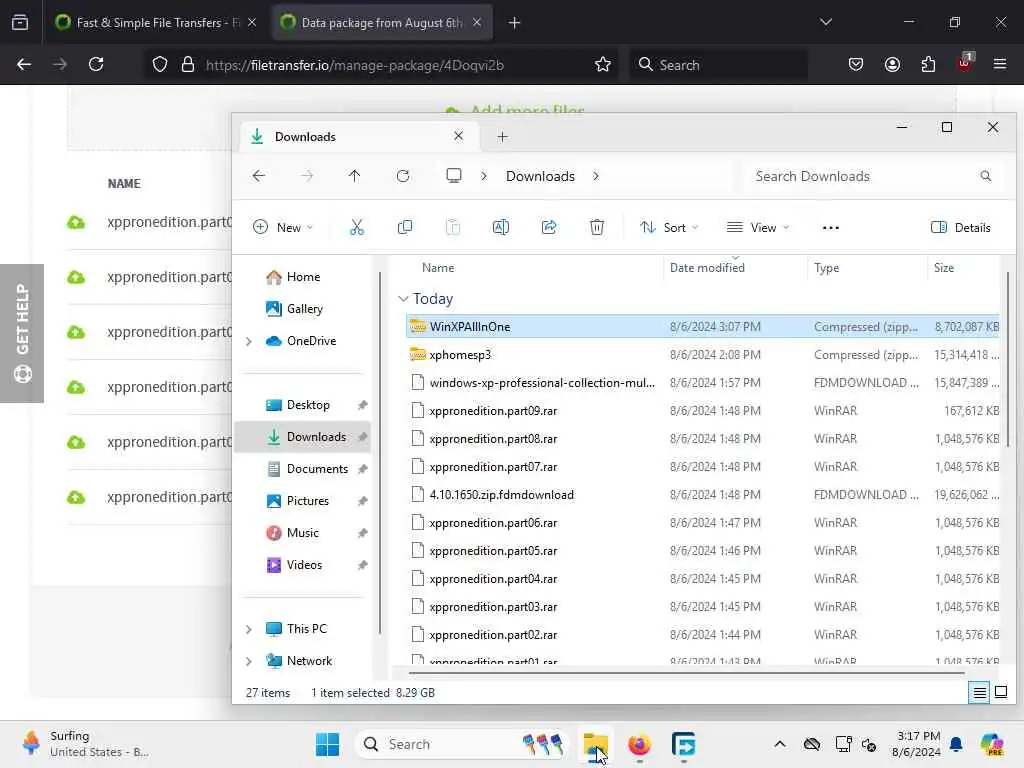Click the search magnifier in Search Downloads
Screen dimensions: 1024x768
[x=985, y=176]
